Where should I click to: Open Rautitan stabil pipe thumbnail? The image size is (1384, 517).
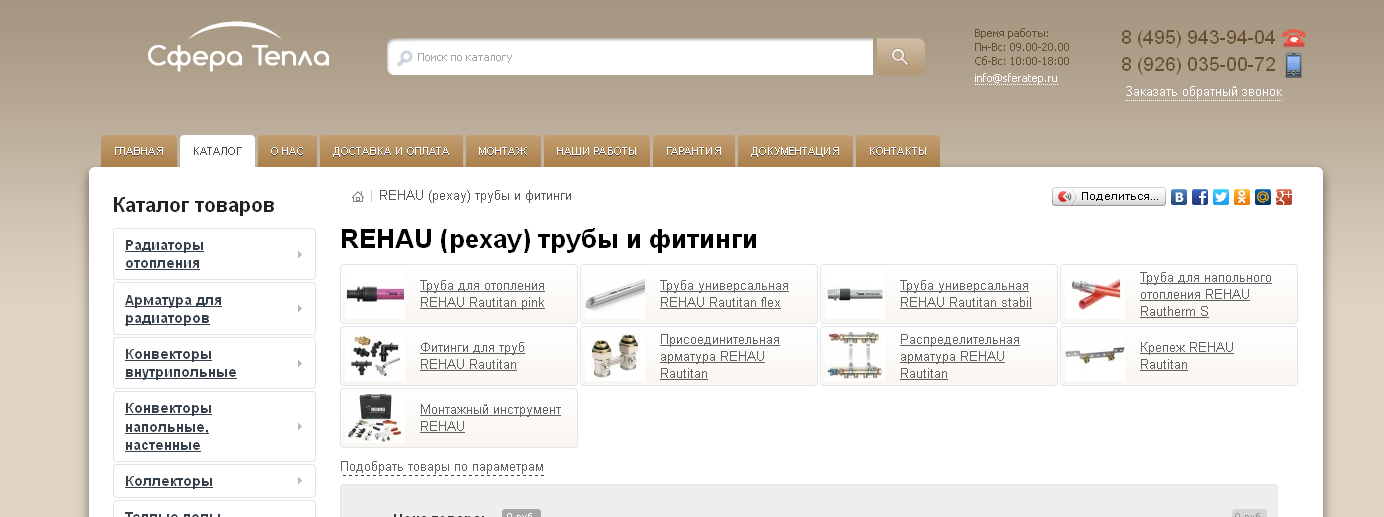(855, 294)
